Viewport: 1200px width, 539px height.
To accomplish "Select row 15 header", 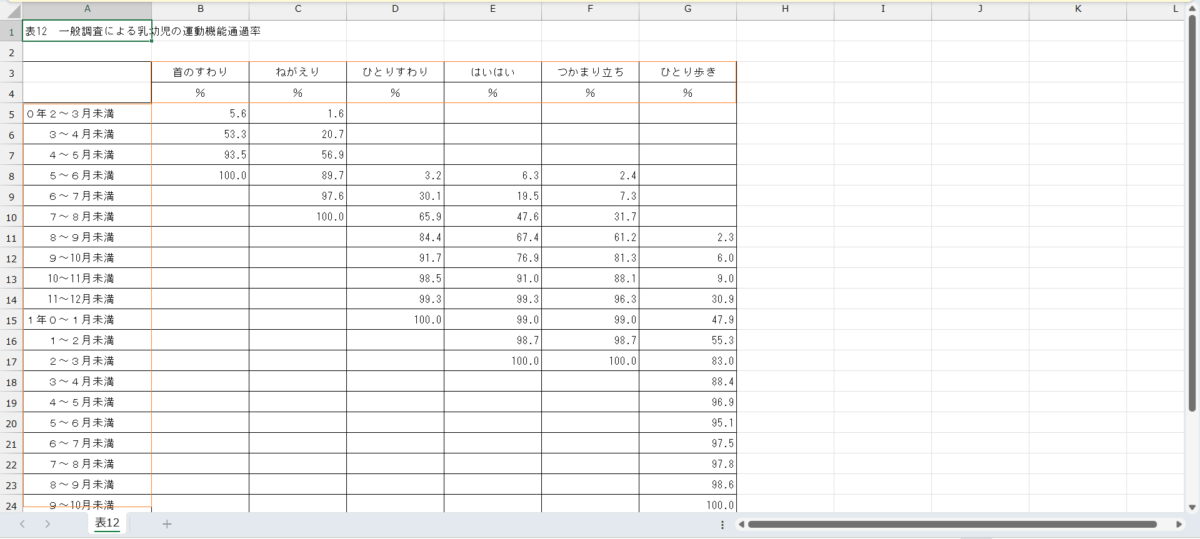I will pos(11,320).
